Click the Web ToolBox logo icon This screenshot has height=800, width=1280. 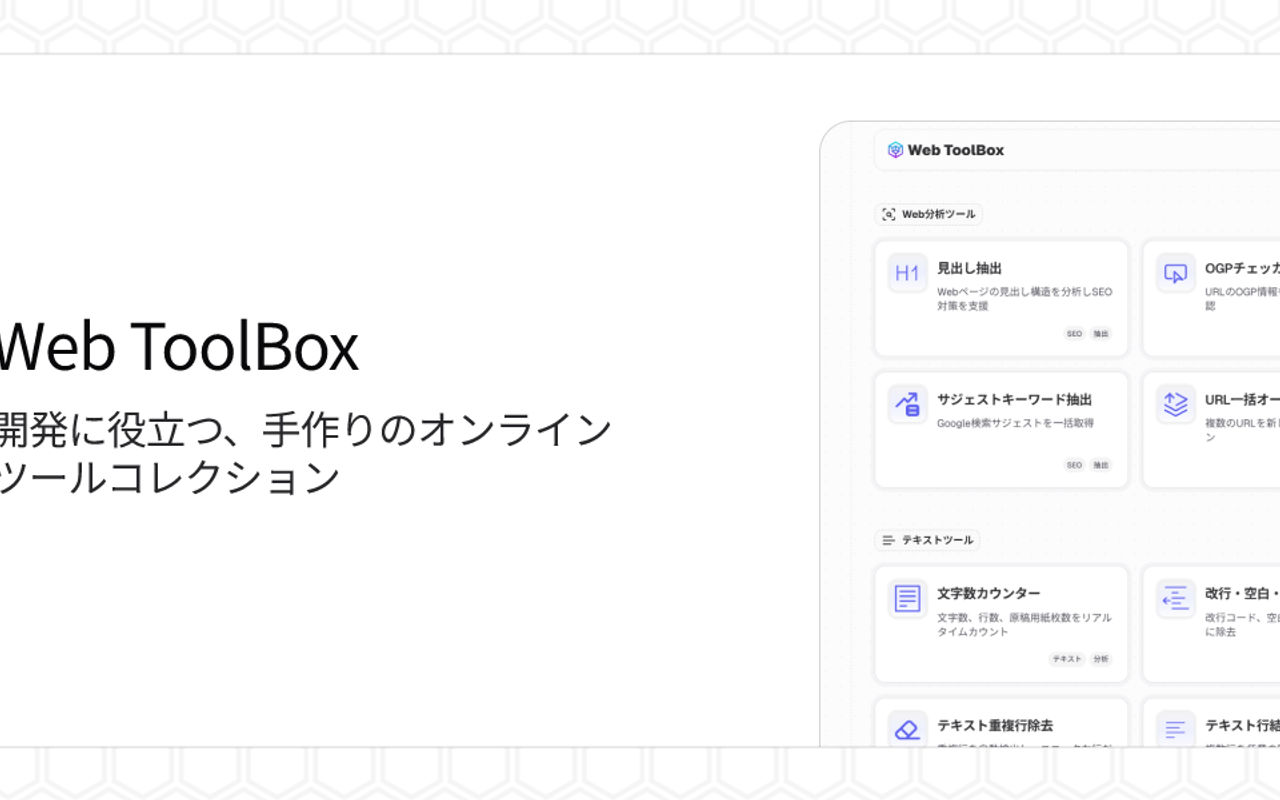(x=895, y=150)
